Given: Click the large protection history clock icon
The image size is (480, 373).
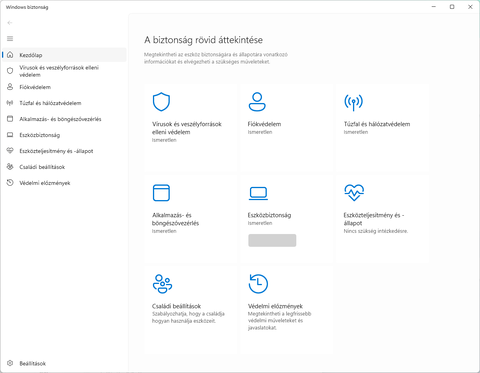Looking at the screenshot, I should (258, 284).
